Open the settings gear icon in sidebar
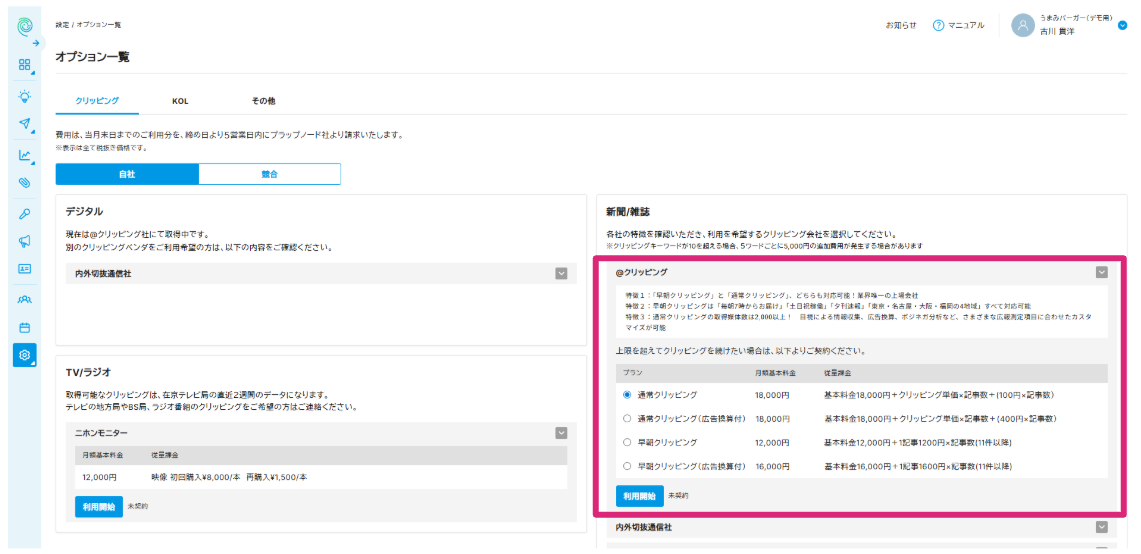 [x=25, y=355]
